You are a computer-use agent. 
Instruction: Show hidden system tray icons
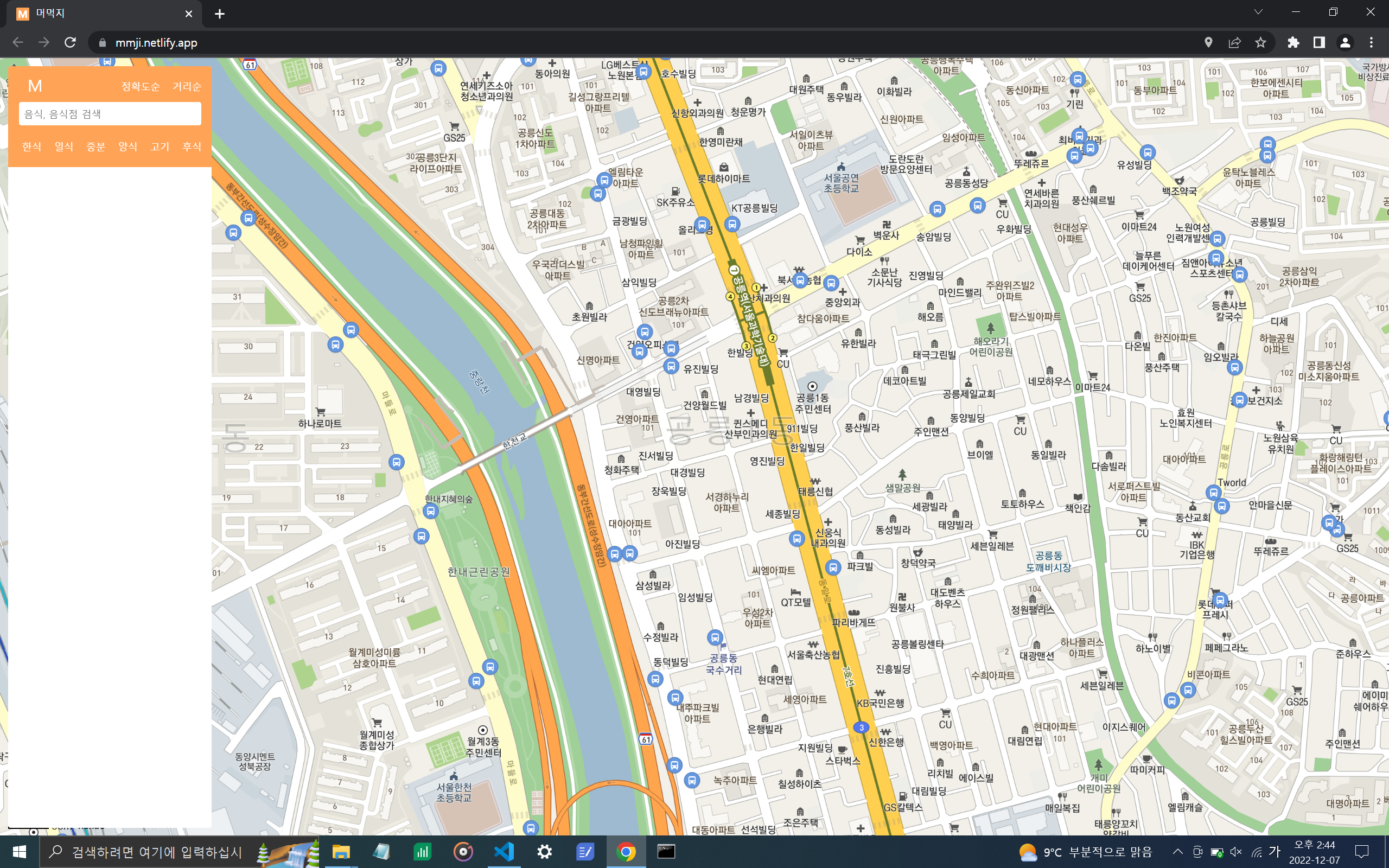[x=1177, y=852]
